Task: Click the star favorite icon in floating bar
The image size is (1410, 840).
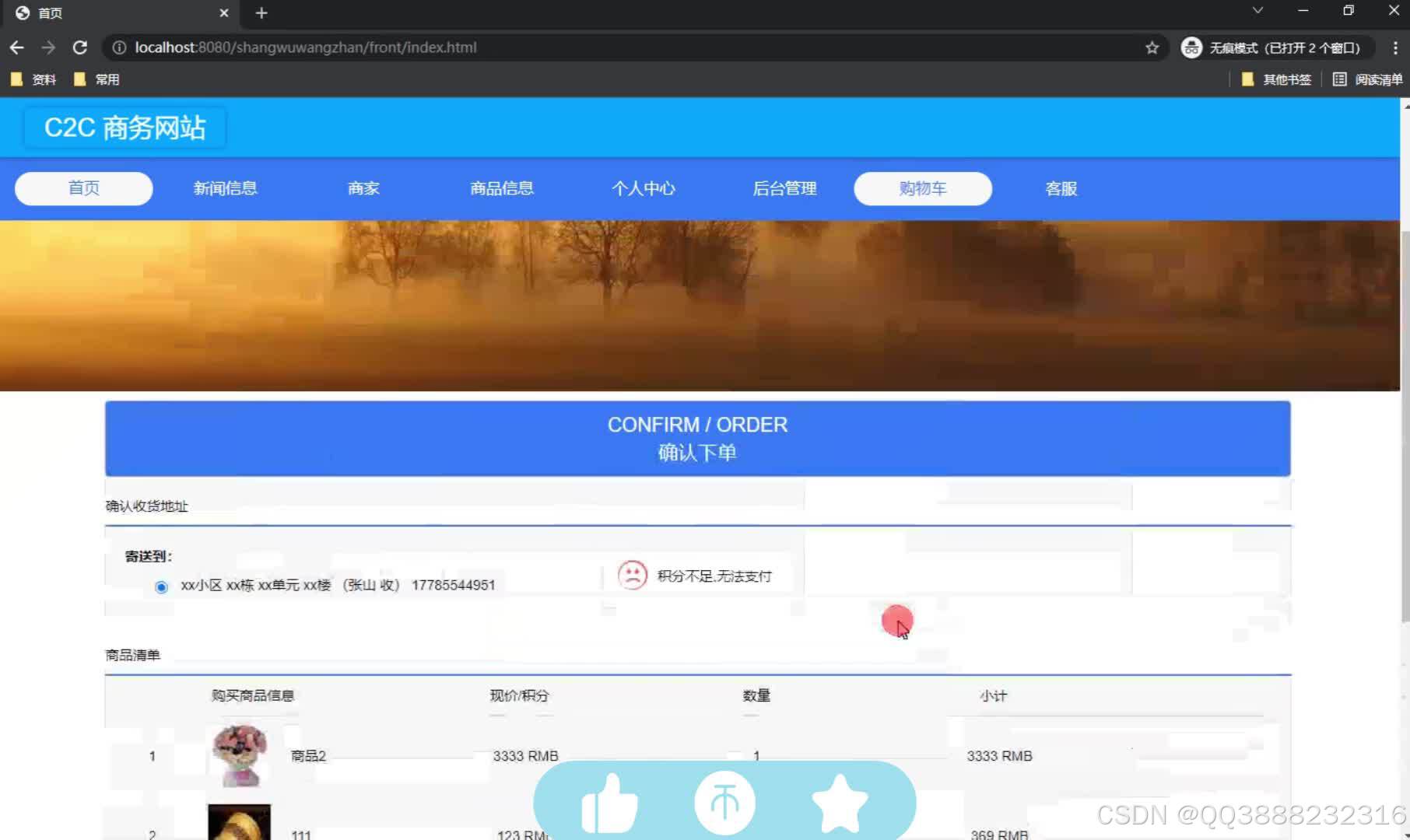Action: coord(840,802)
